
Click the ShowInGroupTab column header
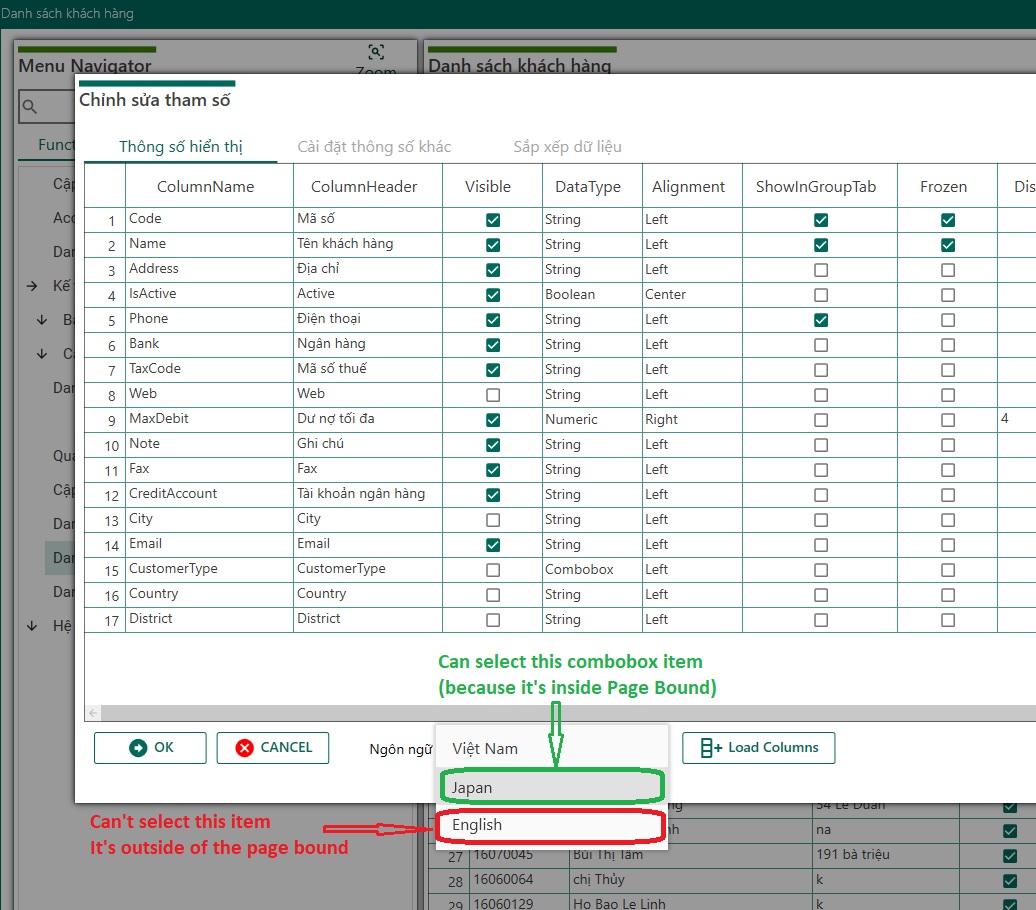819,186
